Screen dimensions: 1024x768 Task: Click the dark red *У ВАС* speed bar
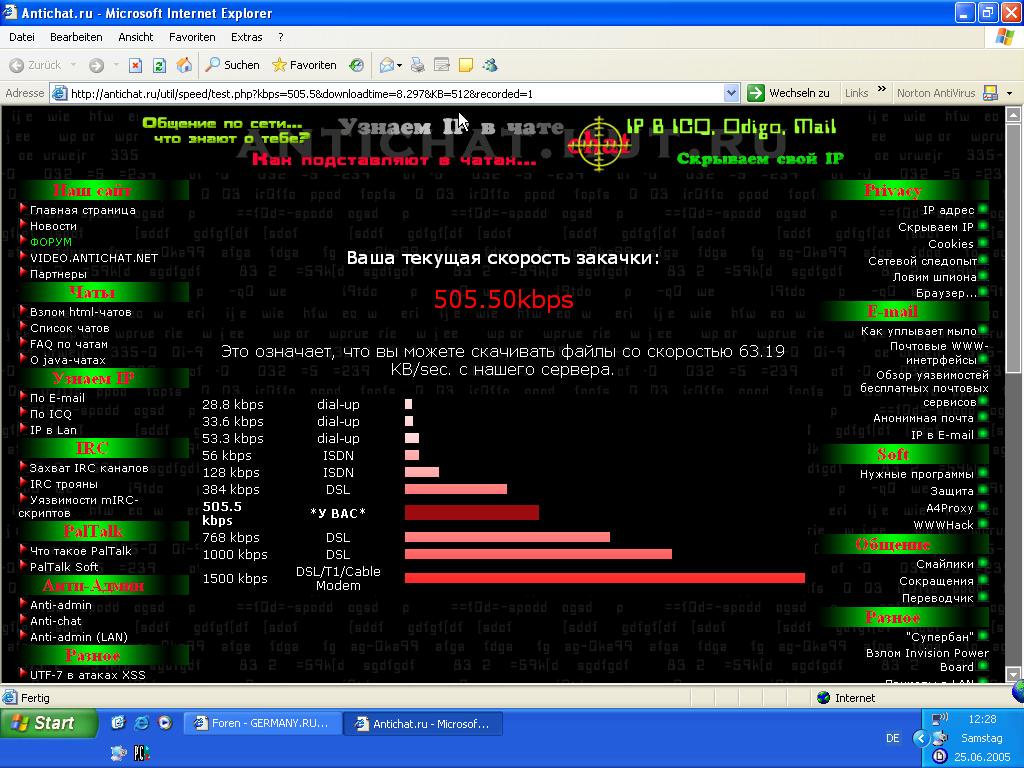472,513
